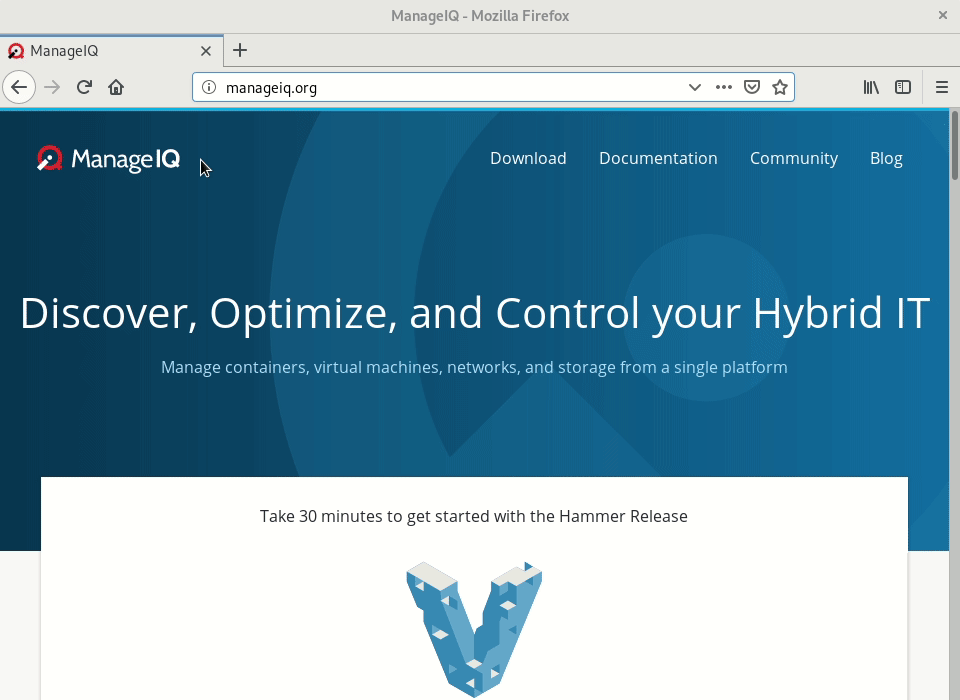Save page to Pocket
960x700 pixels.
click(x=752, y=87)
